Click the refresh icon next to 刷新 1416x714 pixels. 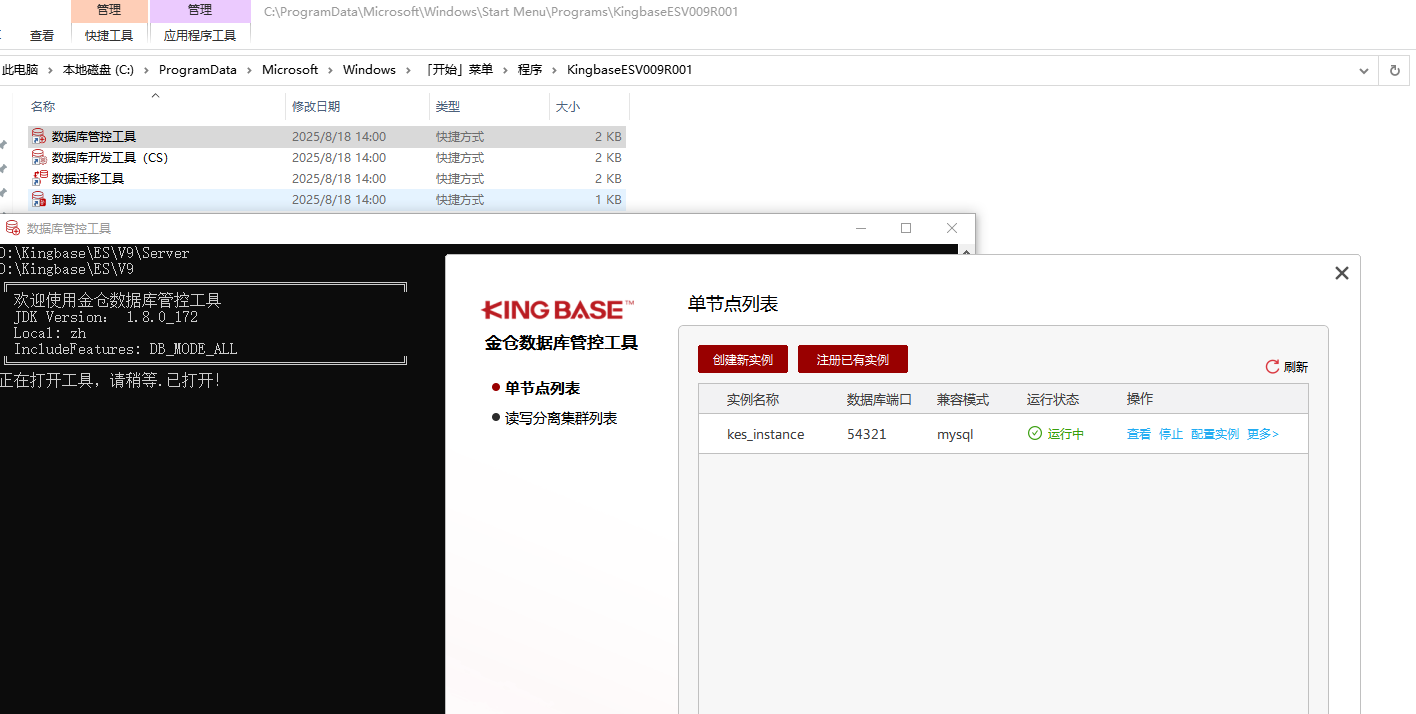[x=1273, y=367]
